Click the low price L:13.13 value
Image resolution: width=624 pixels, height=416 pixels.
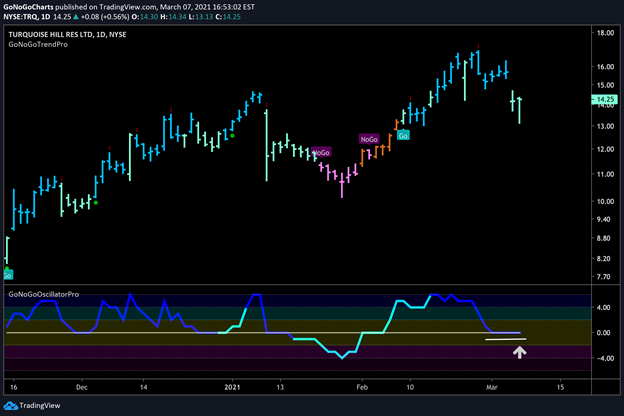201,17
